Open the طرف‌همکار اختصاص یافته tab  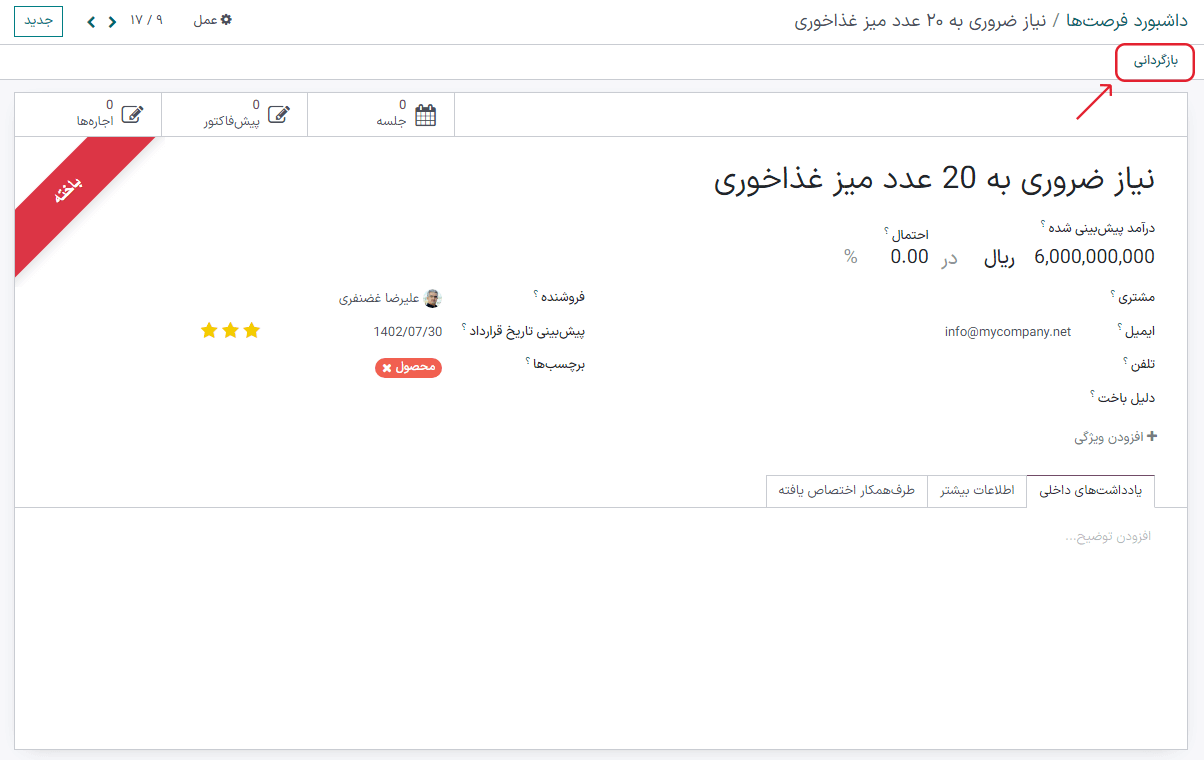pyautogui.click(x=847, y=490)
